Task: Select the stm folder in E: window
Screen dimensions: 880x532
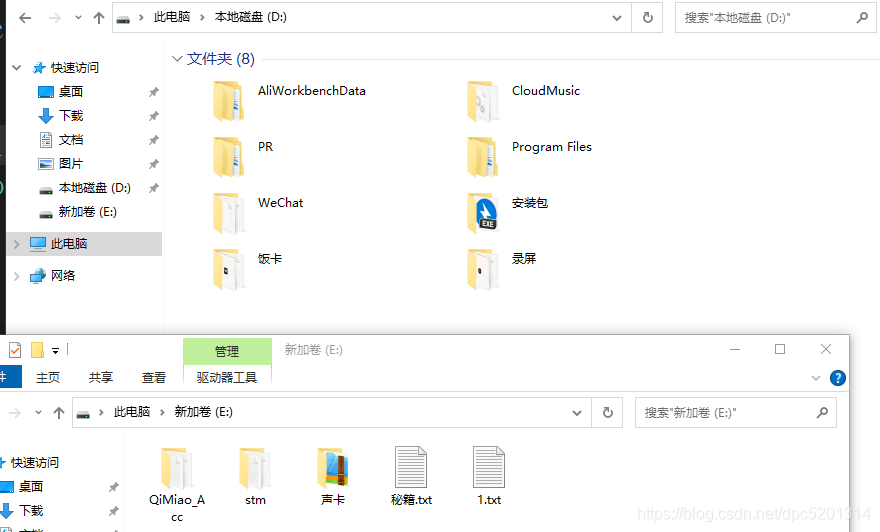Action: tap(255, 468)
